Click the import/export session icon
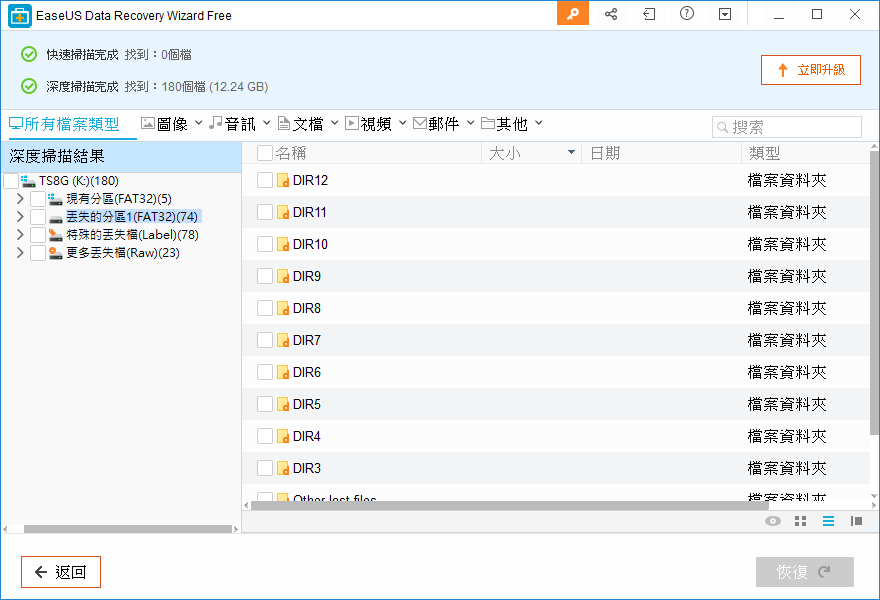This screenshot has width=880, height=600. (x=649, y=14)
